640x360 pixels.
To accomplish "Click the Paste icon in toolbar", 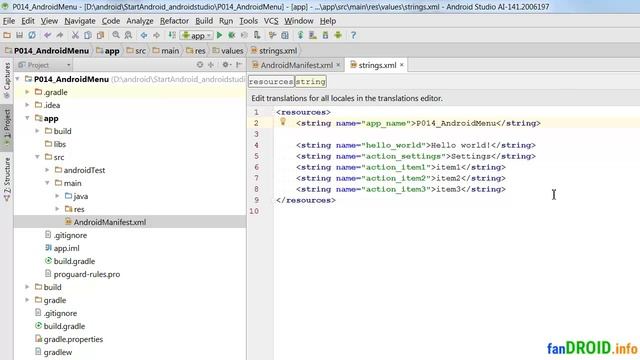I will 100,36.
